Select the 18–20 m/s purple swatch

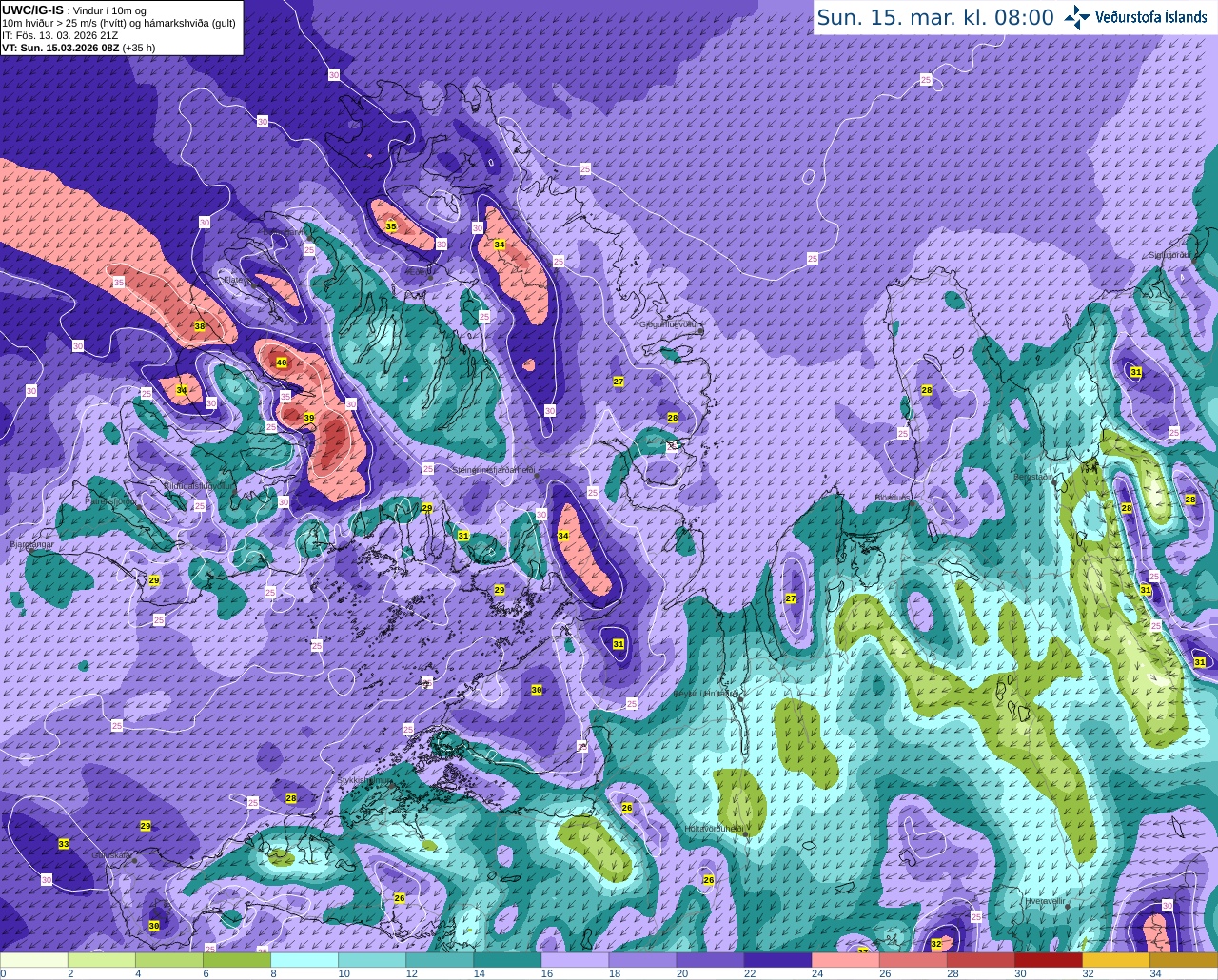(642, 960)
